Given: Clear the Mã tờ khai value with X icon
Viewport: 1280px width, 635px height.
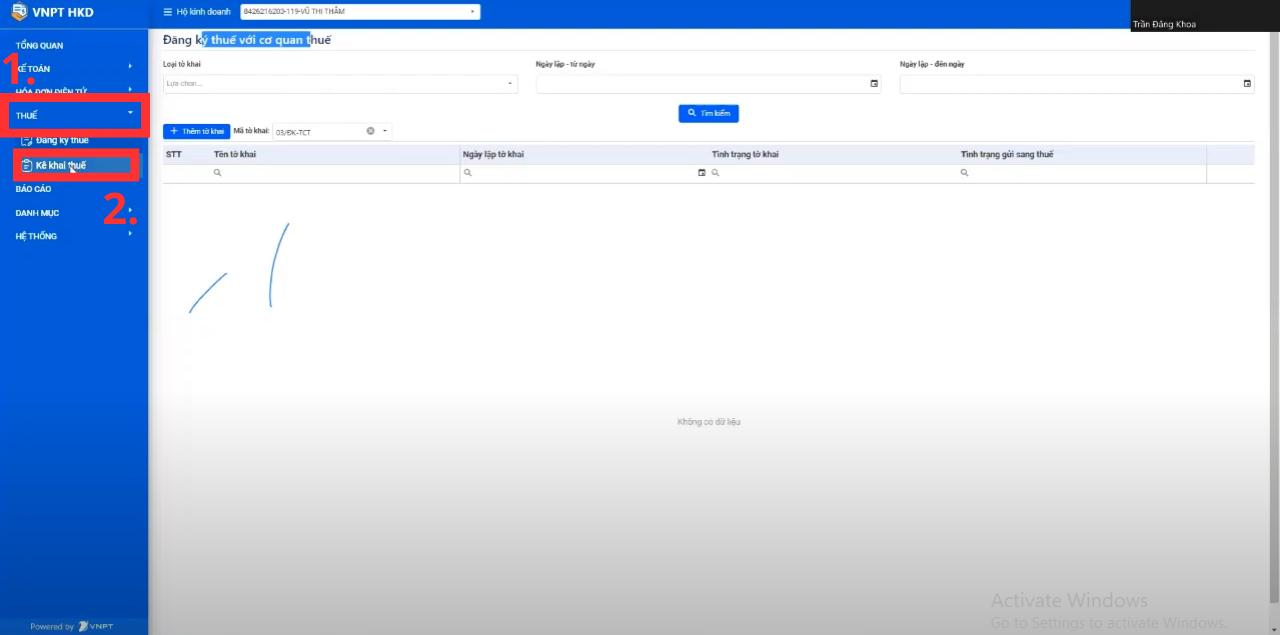Looking at the screenshot, I should (370, 131).
